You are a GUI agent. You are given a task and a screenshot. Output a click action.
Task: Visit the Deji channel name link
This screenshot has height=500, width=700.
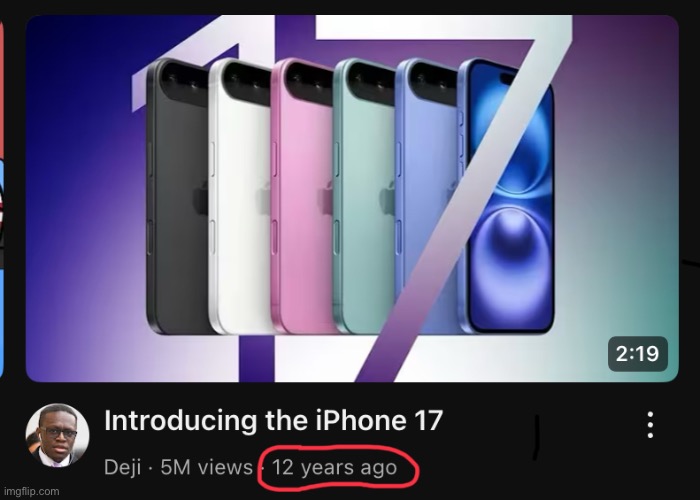(122, 467)
